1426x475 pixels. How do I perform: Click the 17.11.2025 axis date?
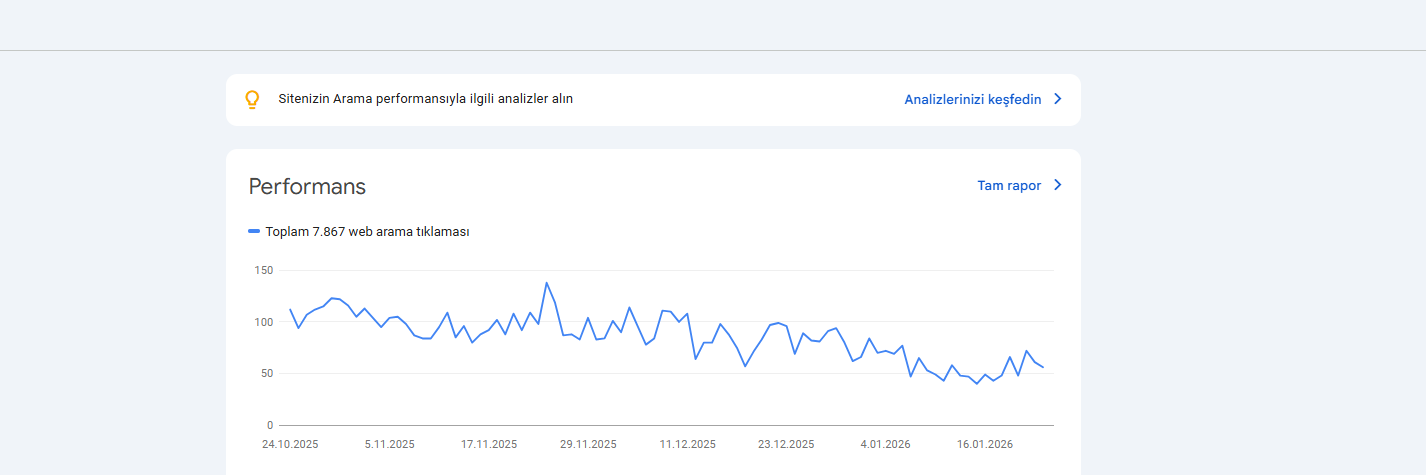click(489, 445)
